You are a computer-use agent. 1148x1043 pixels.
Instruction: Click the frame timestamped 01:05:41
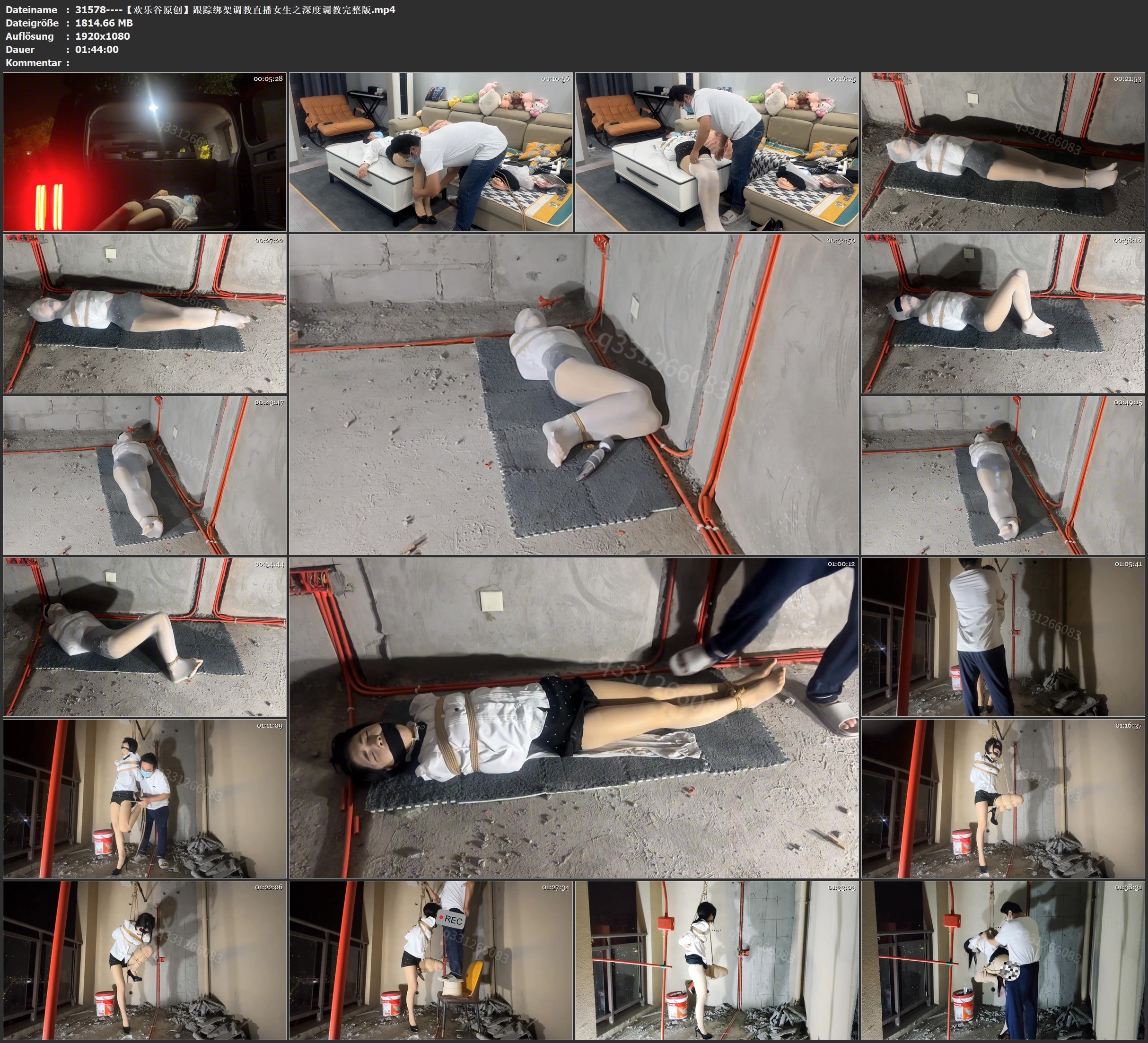coord(1003,636)
